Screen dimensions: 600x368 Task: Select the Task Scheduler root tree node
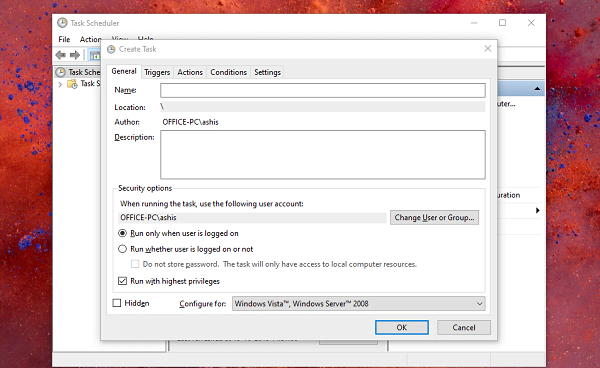click(x=78, y=72)
